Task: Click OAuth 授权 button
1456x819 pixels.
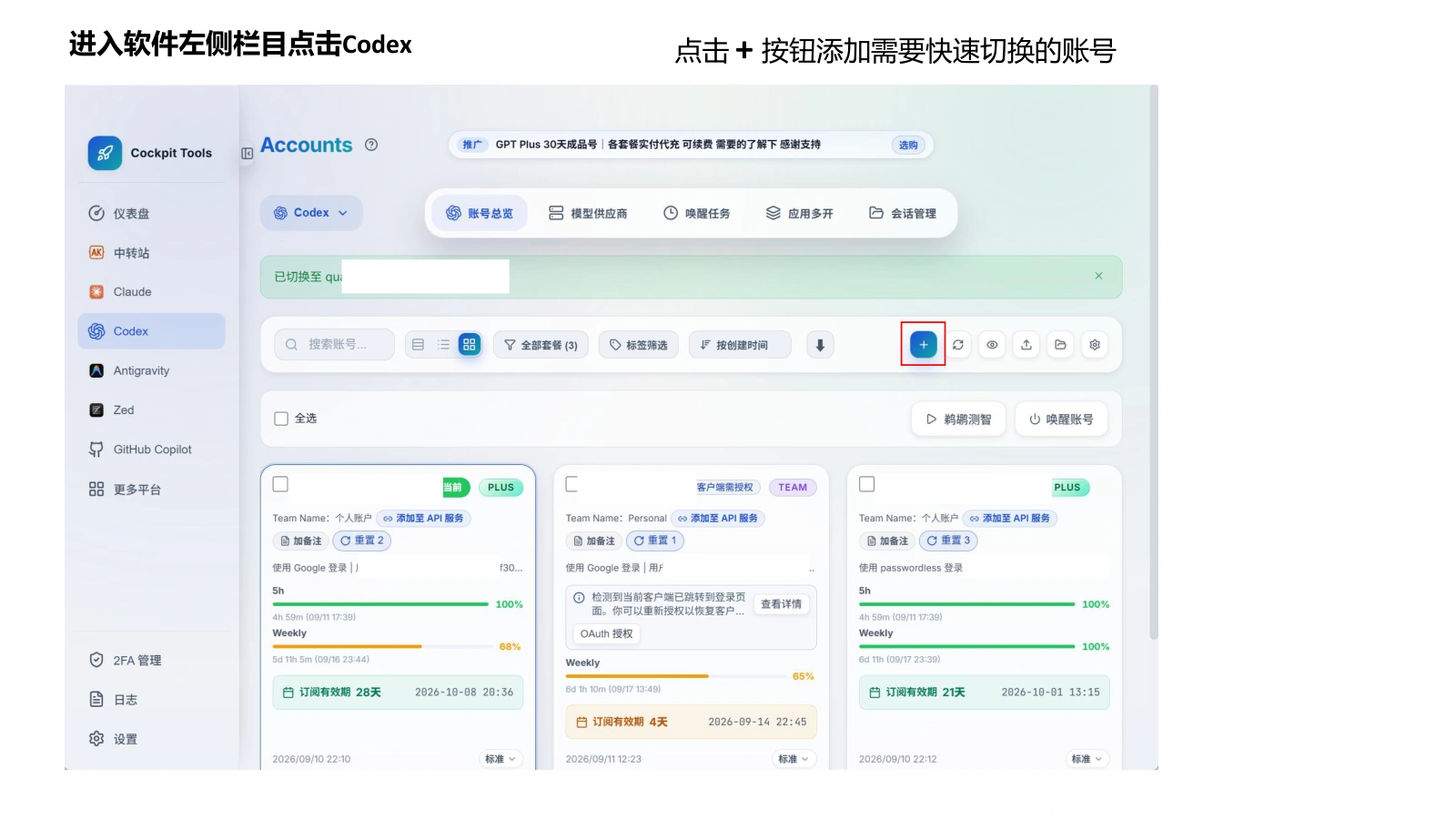Action: 606,633
